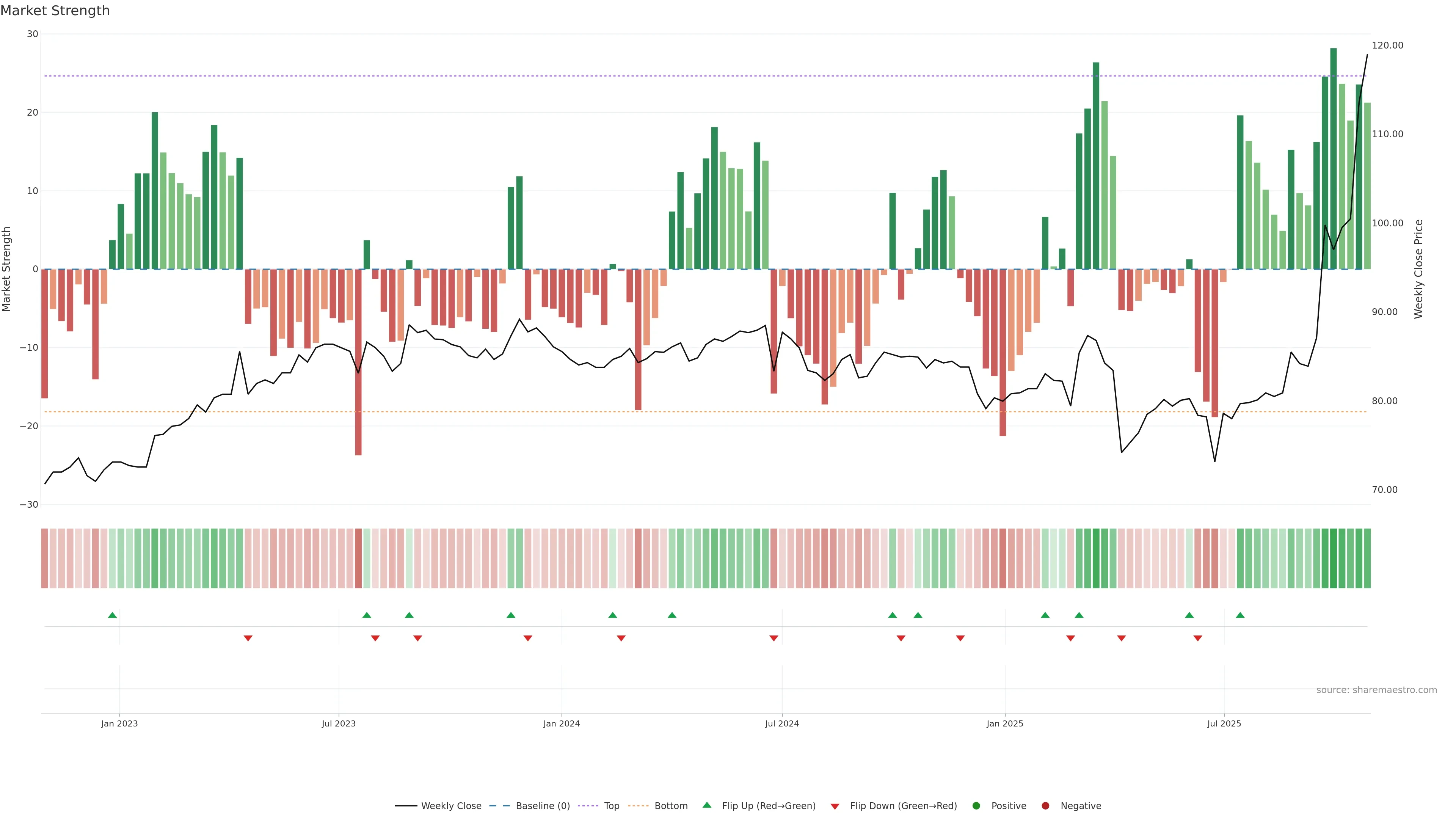1456x819 pixels.
Task: Click last red Flip Down marker before Jul 2025
Action: point(1198,638)
